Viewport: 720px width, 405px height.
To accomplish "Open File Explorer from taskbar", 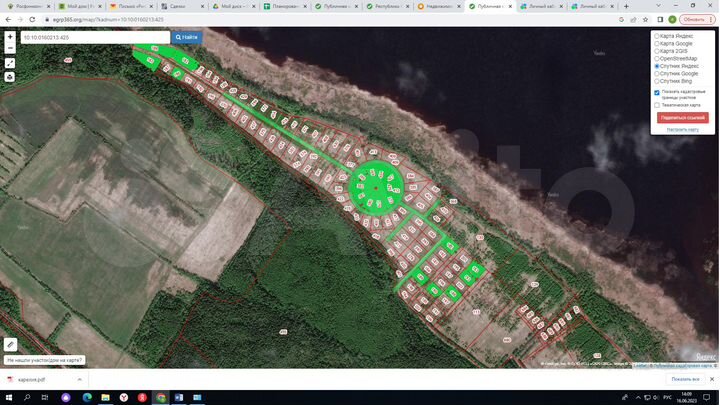I will coord(105,397).
